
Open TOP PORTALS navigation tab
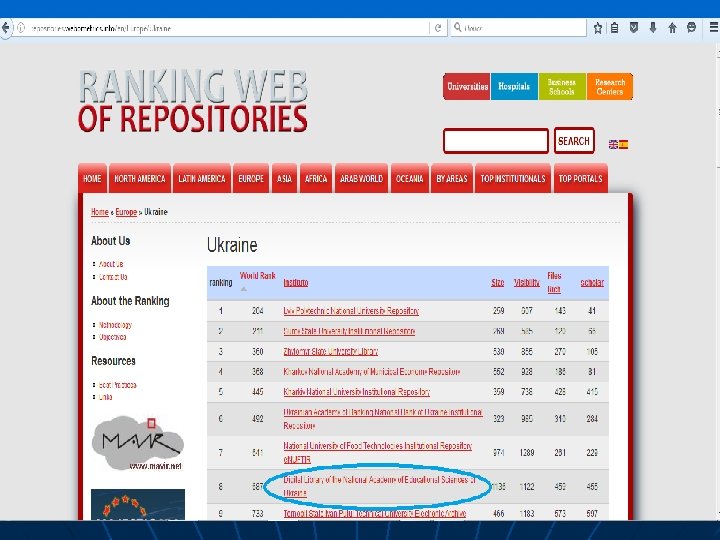(x=580, y=178)
